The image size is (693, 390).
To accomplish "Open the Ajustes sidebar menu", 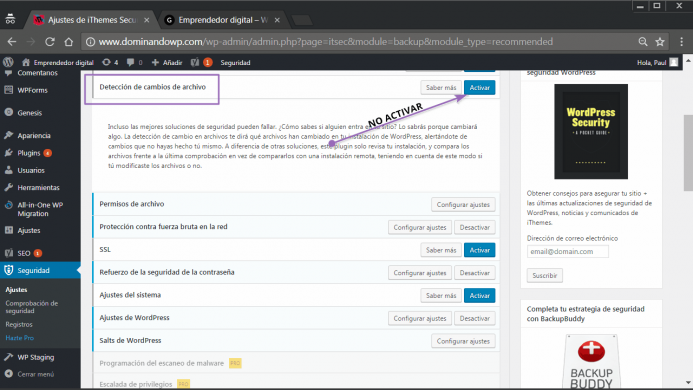I will pyautogui.click(x=29, y=230).
